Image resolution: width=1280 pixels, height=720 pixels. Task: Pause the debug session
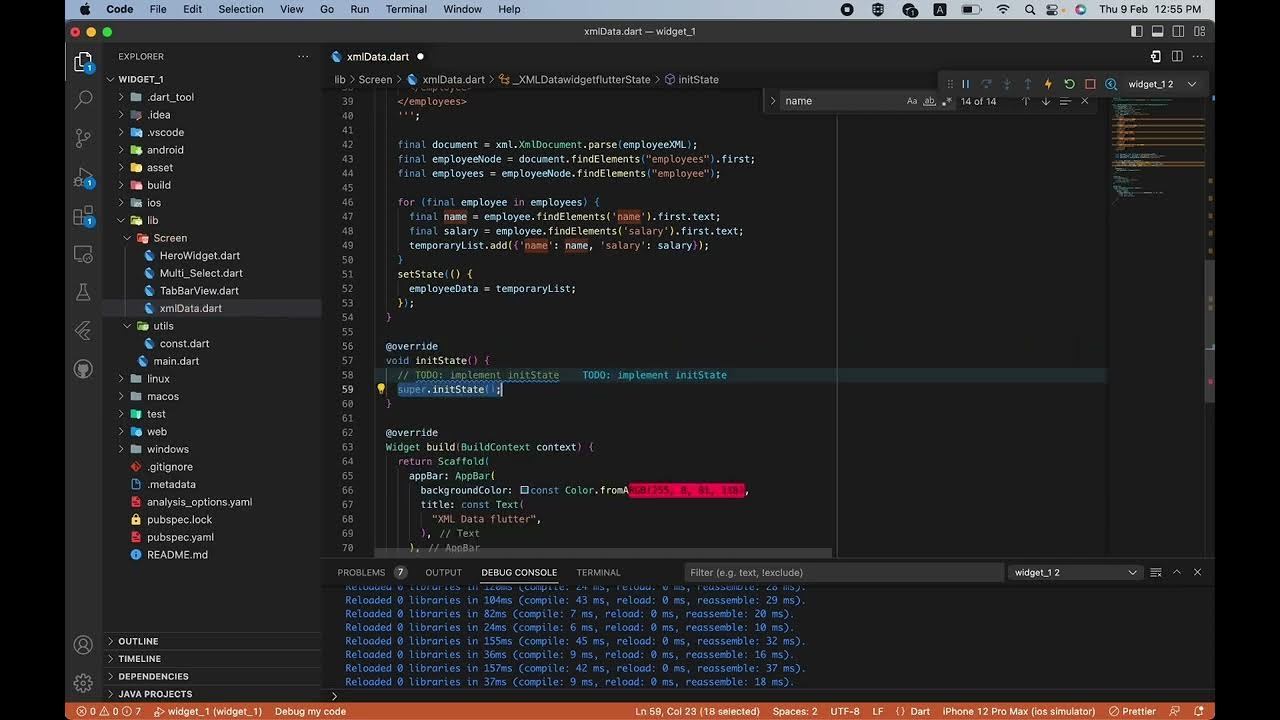tap(965, 84)
